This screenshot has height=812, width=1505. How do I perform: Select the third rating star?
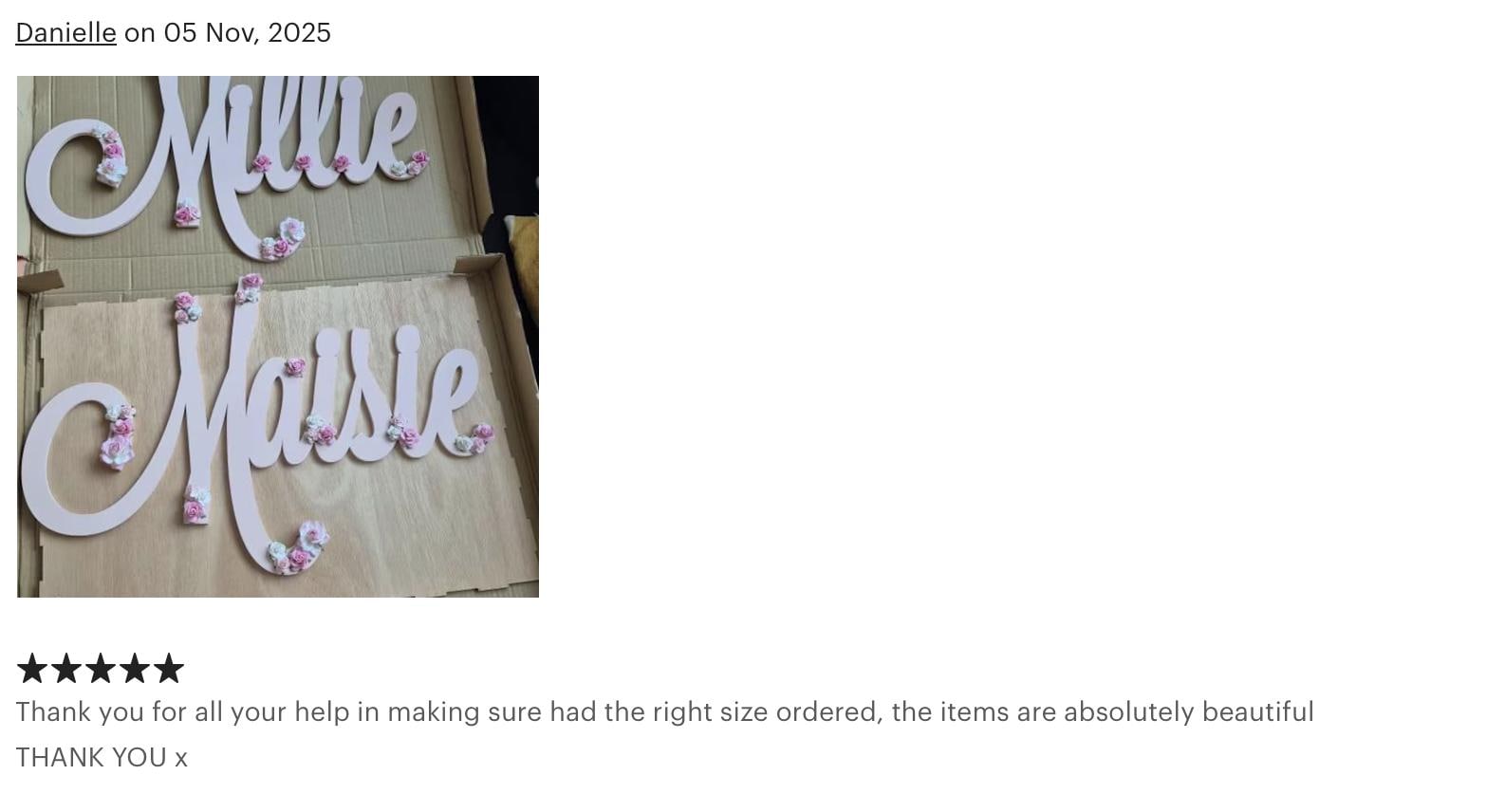coord(100,669)
